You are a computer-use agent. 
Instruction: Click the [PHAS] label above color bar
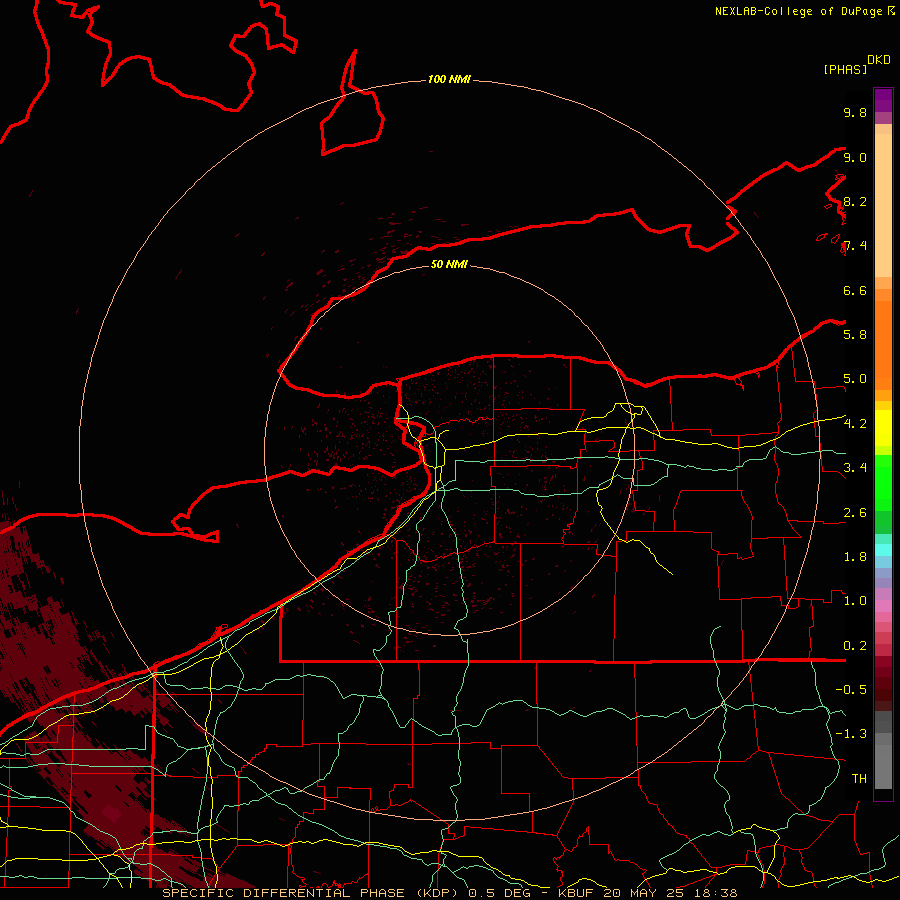(845, 69)
